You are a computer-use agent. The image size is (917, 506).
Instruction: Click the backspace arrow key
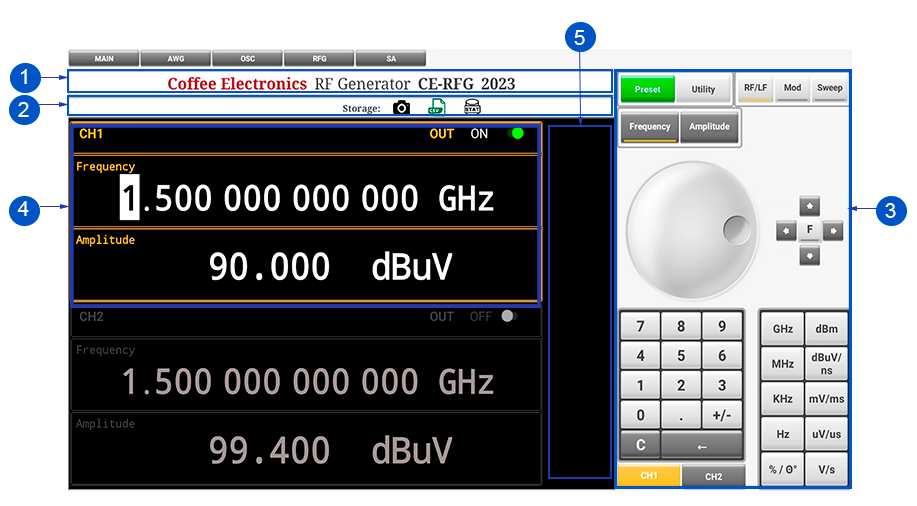702,446
